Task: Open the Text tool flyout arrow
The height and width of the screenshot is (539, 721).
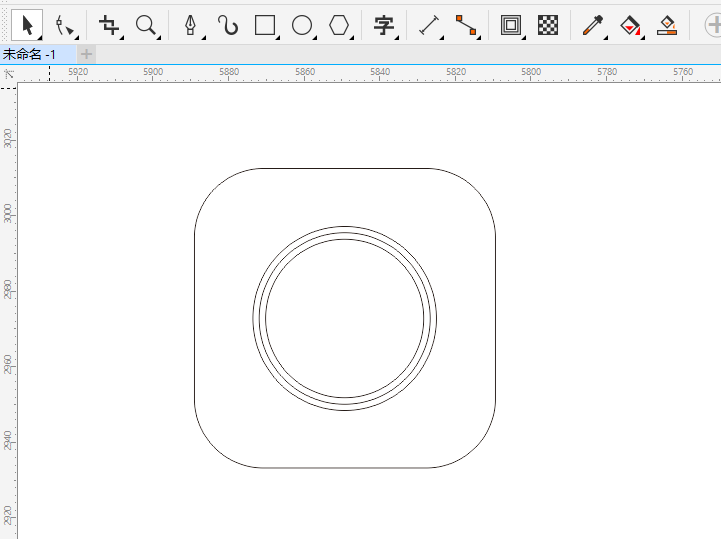Action: 397,37
